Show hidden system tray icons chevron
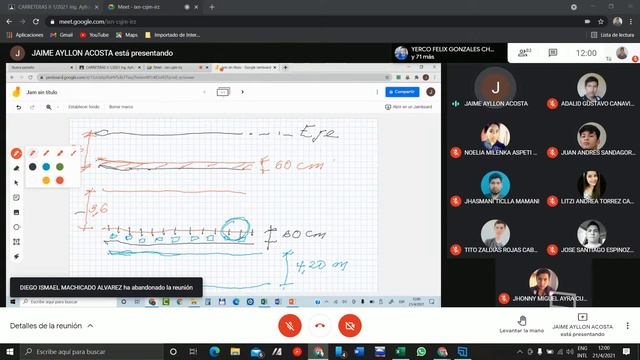This screenshot has height=360, width=640. click(520, 351)
